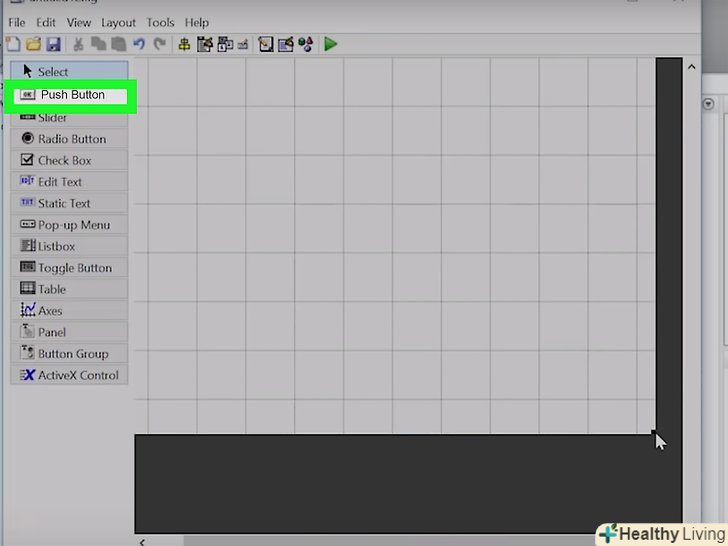The width and height of the screenshot is (728, 546).
Task: Run the figure with green play arrow
Action: coord(330,44)
